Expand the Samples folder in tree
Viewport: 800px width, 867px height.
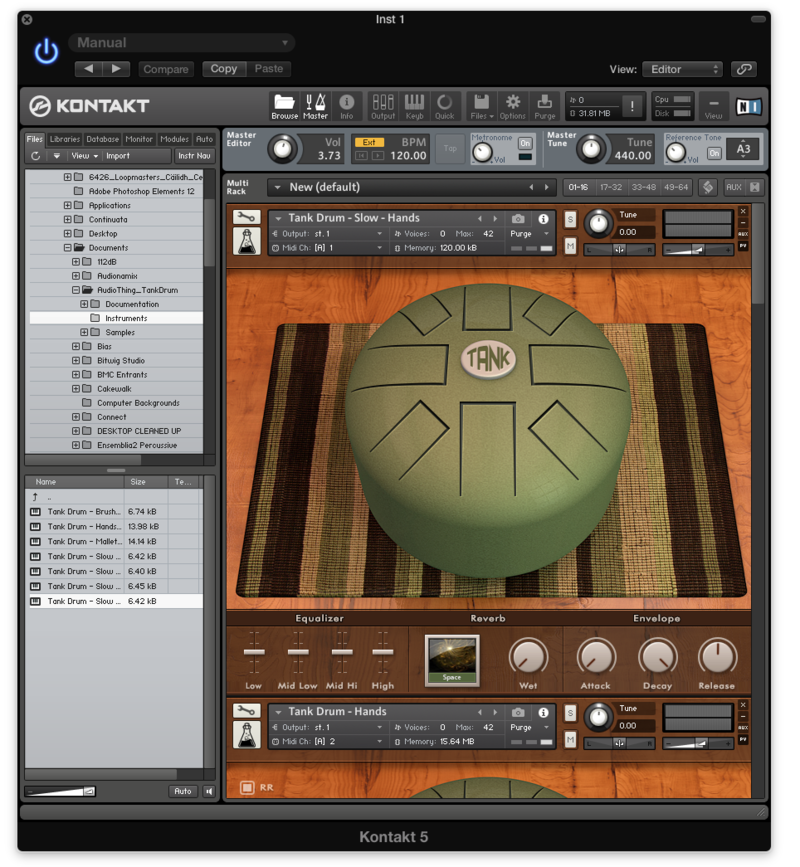85,332
